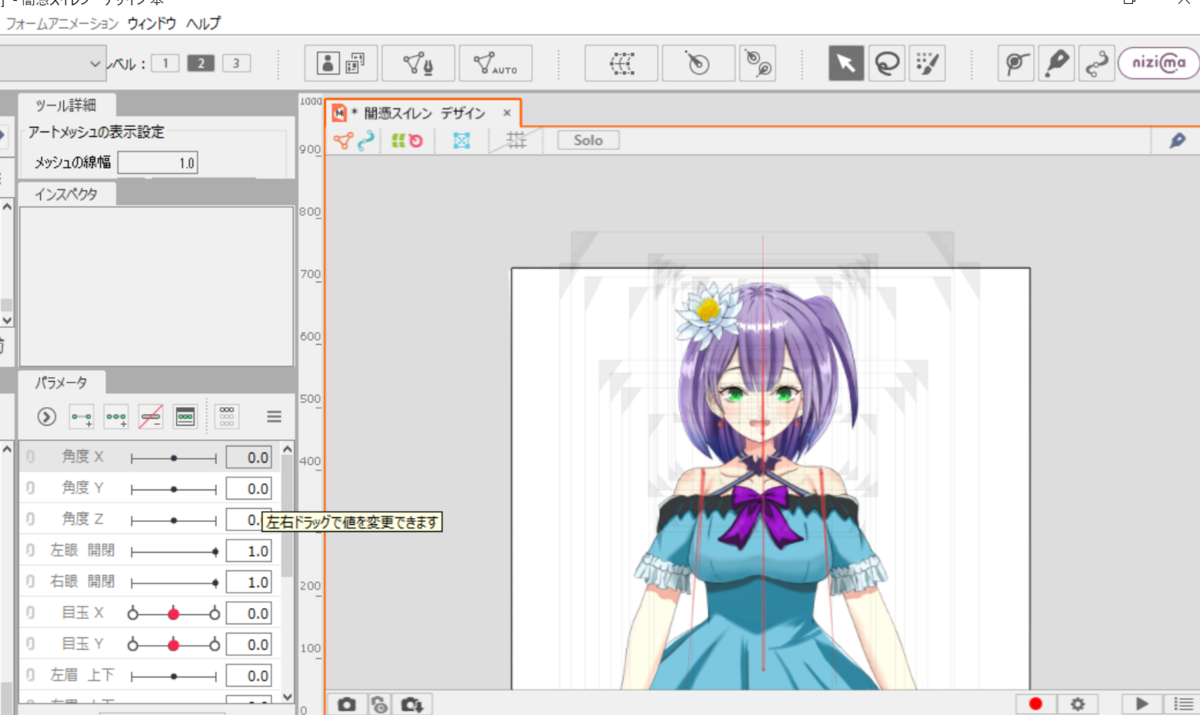The image size is (1200, 715).
Task: Toggle the blue crossed-square view icon
Action: click(461, 141)
